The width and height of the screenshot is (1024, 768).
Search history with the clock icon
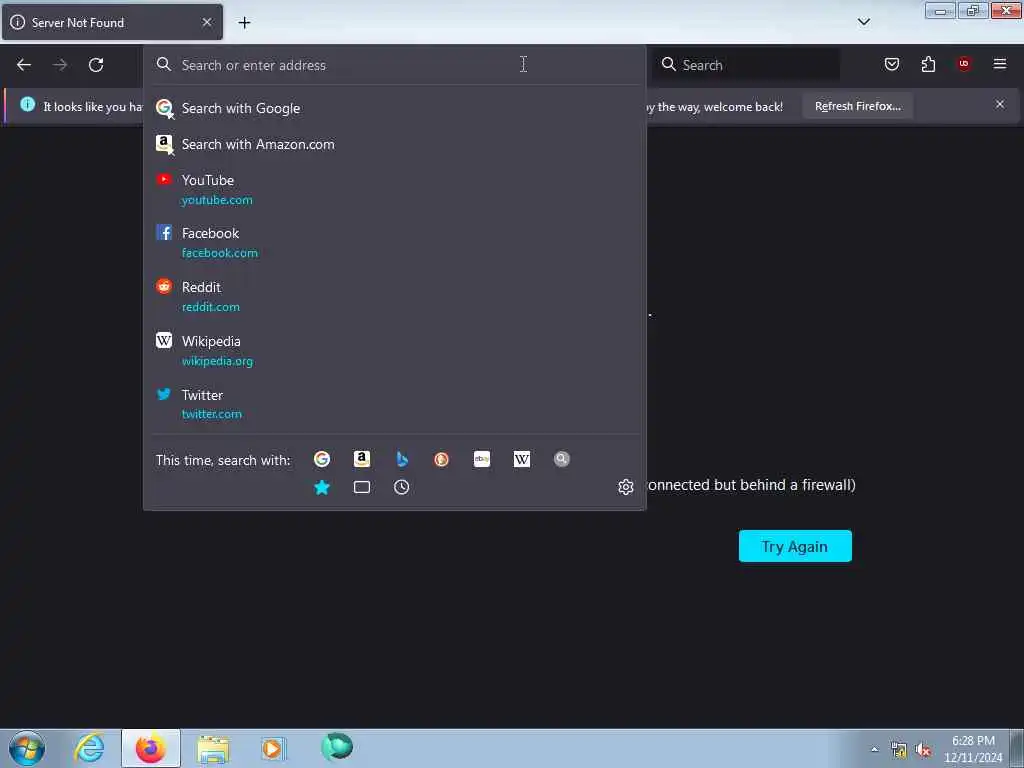(x=402, y=487)
